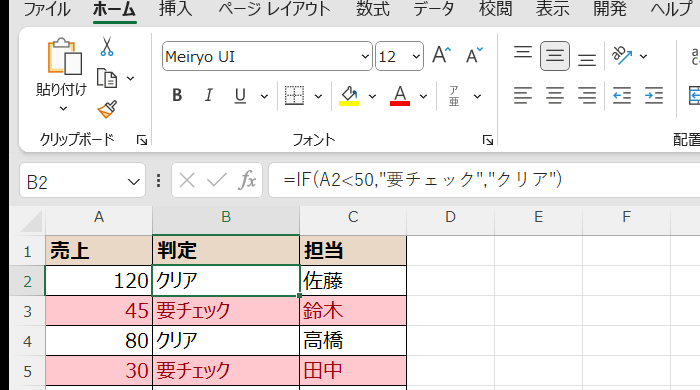Toggle Bold formatting
The height and width of the screenshot is (390, 700).
(177, 95)
